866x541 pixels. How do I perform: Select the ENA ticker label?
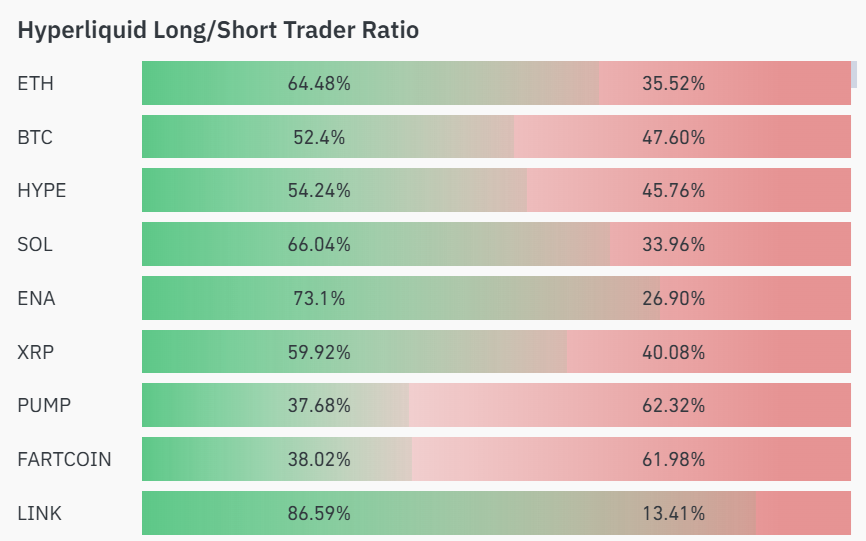[x=35, y=299]
